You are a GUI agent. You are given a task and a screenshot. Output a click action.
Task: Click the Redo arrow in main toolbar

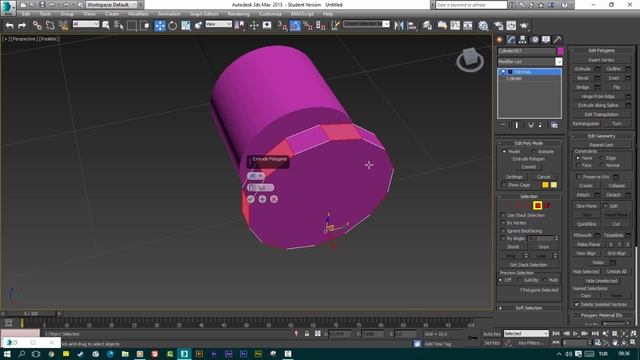22,25
